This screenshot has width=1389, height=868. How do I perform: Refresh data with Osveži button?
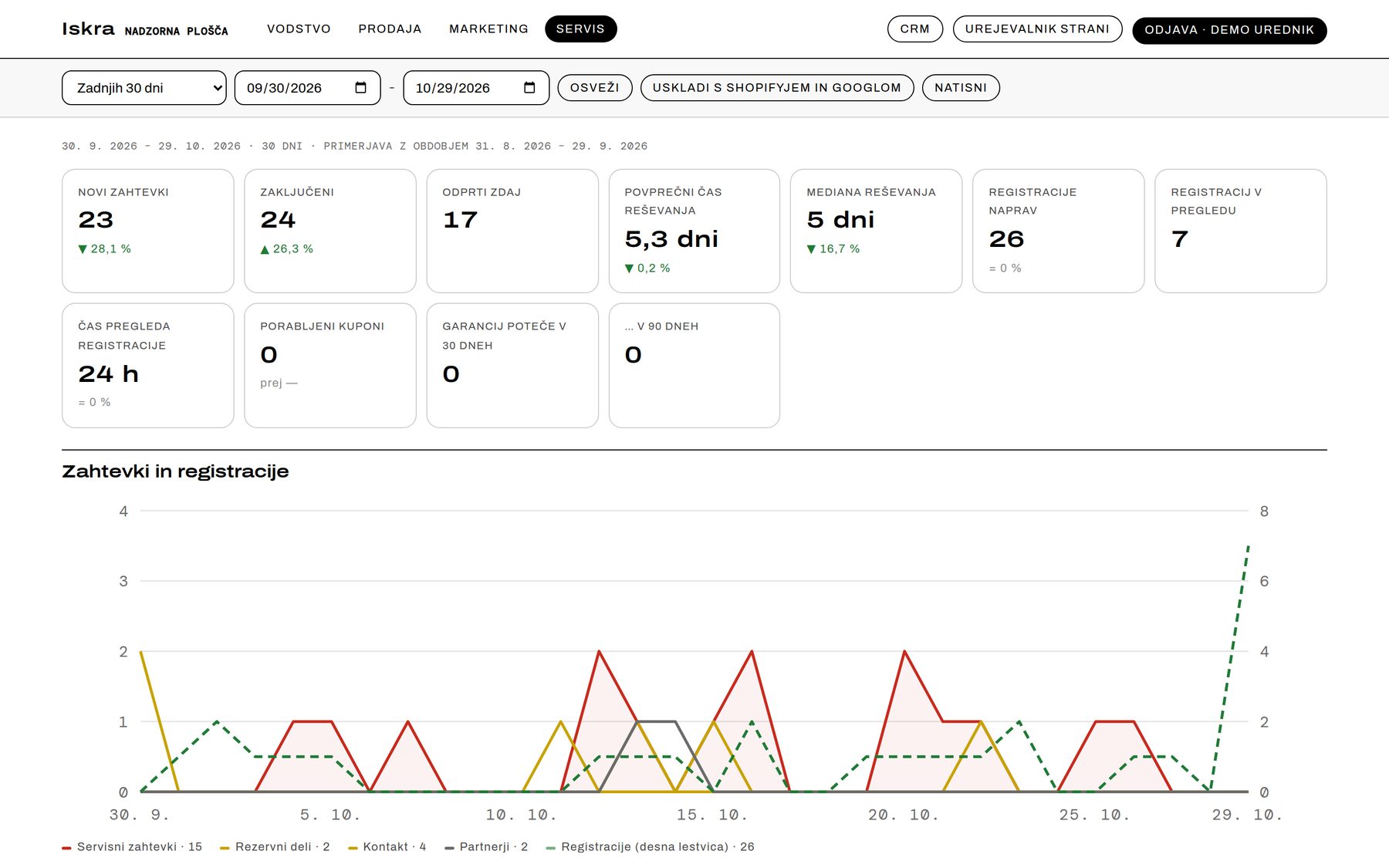[595, 88]
